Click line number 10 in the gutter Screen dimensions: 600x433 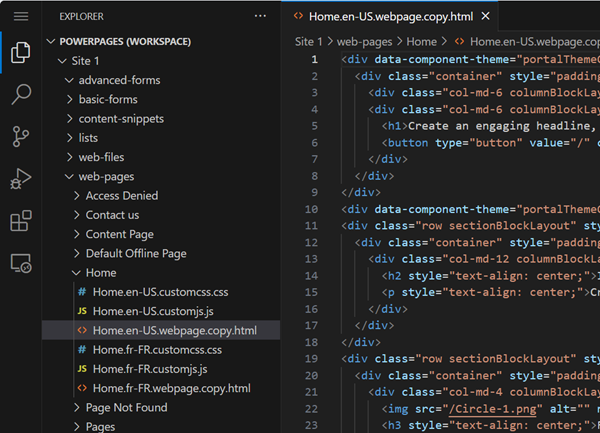pyautogui.click(x=312, y=209)
